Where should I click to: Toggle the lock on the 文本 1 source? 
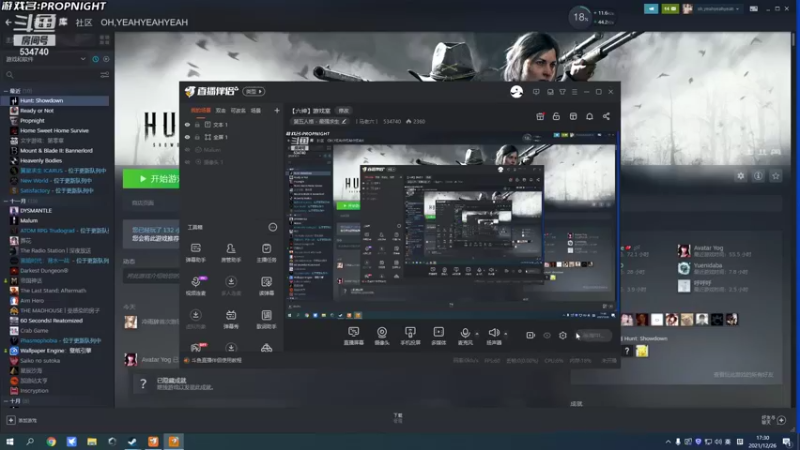pos(197,124)
